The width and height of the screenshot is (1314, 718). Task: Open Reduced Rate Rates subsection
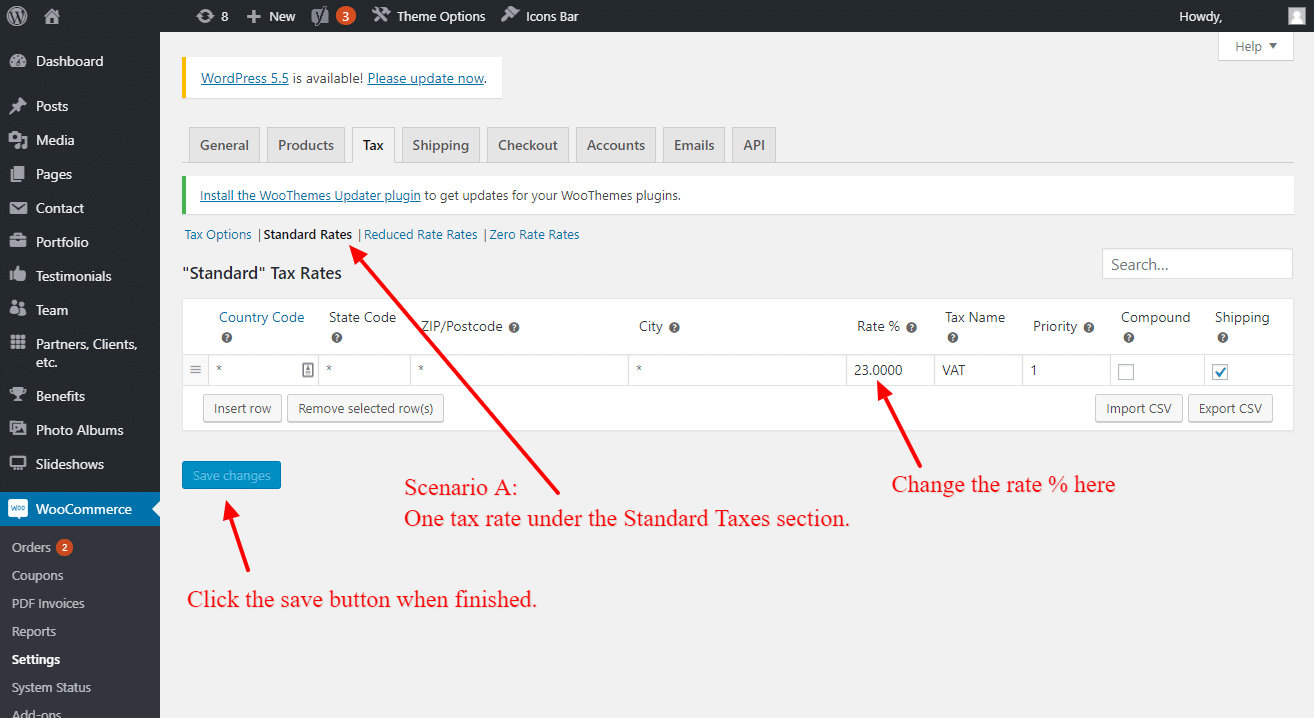tap(421, 235)
